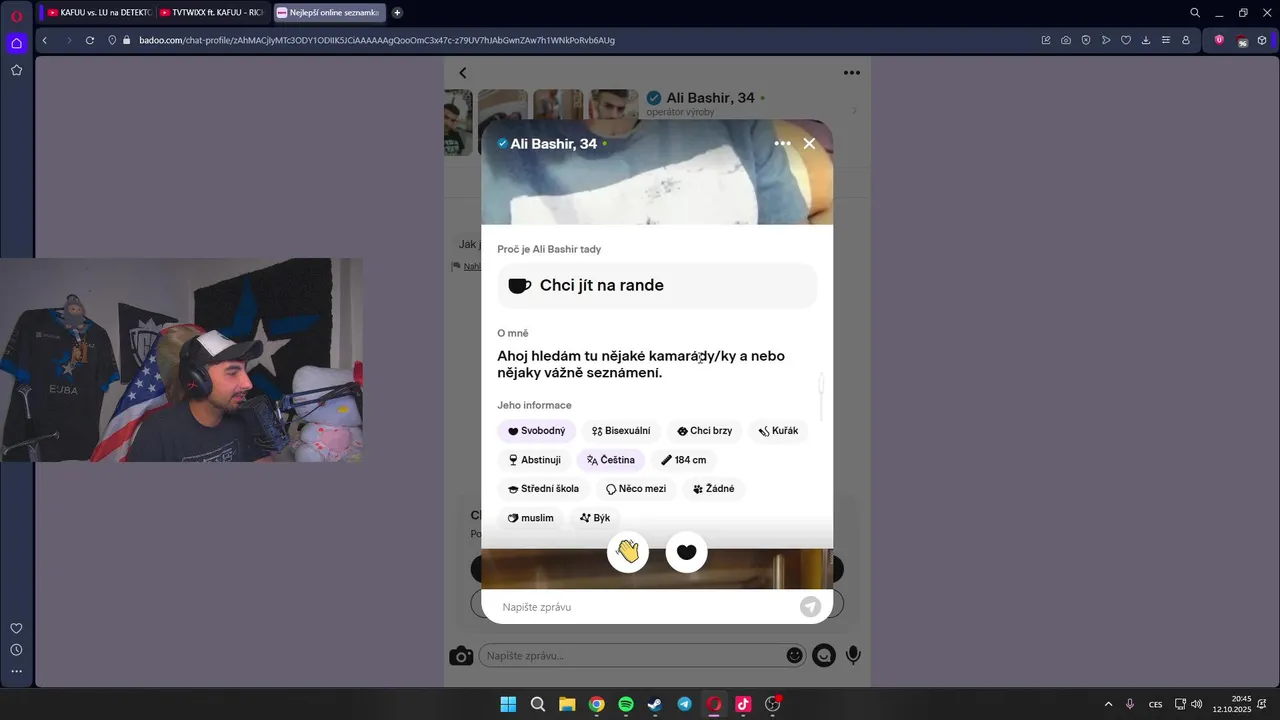
Task: Open the GIF/sticker button beside emoji
Action: pos(823,656)
